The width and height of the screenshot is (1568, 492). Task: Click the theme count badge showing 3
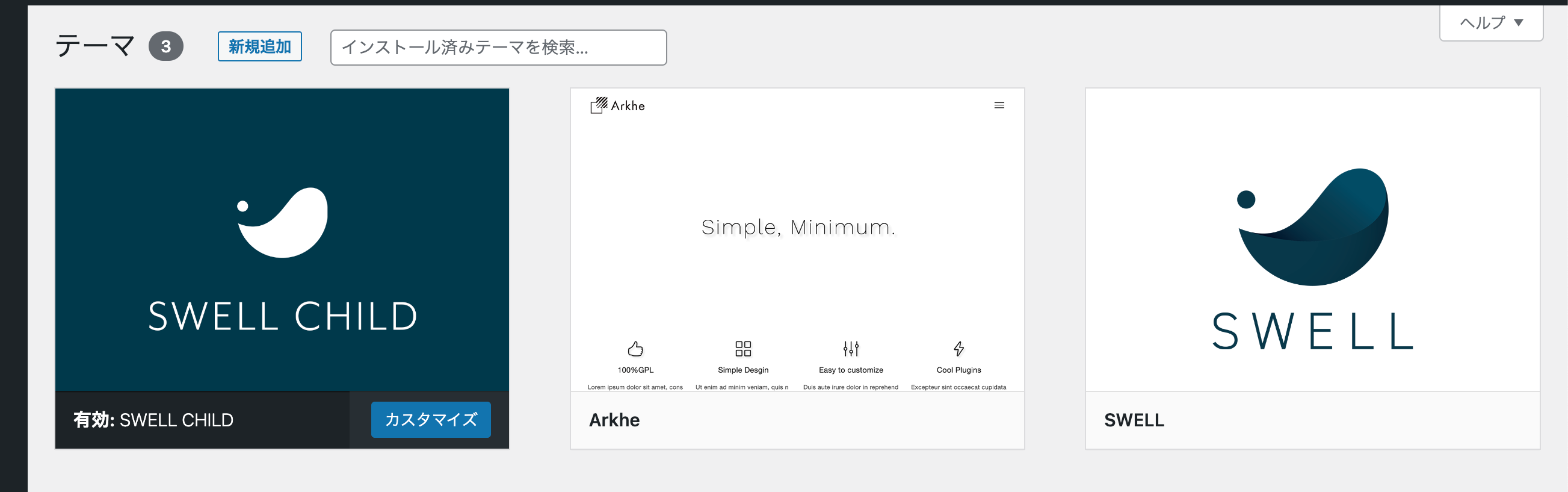point(165,46)
